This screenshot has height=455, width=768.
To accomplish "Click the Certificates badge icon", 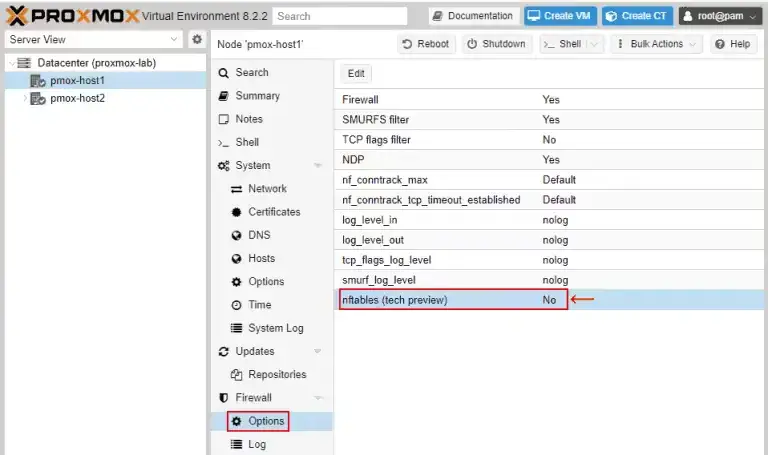I will (x=236, y=212).
